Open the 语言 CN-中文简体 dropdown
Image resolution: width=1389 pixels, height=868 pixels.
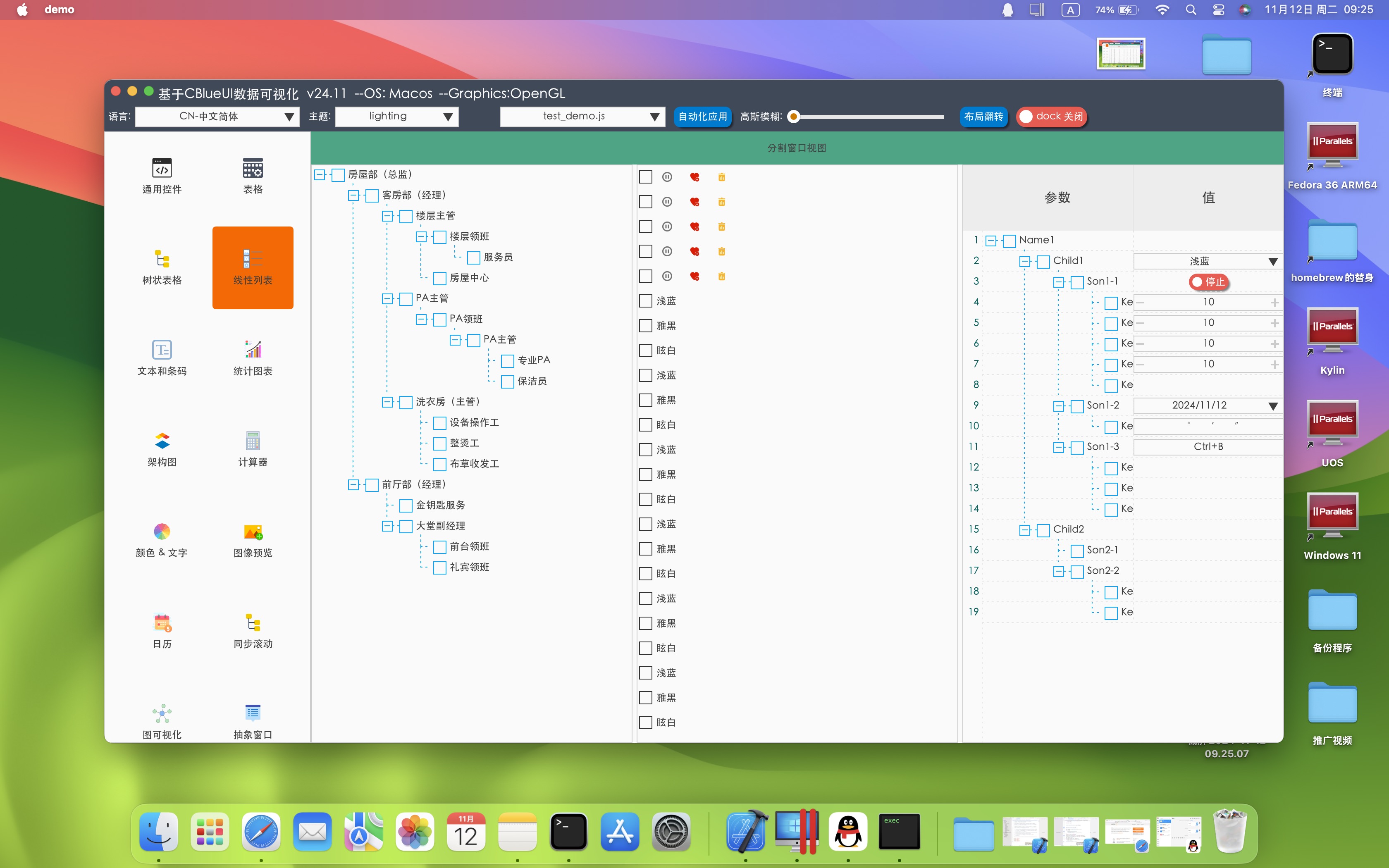tap(217, 117)
